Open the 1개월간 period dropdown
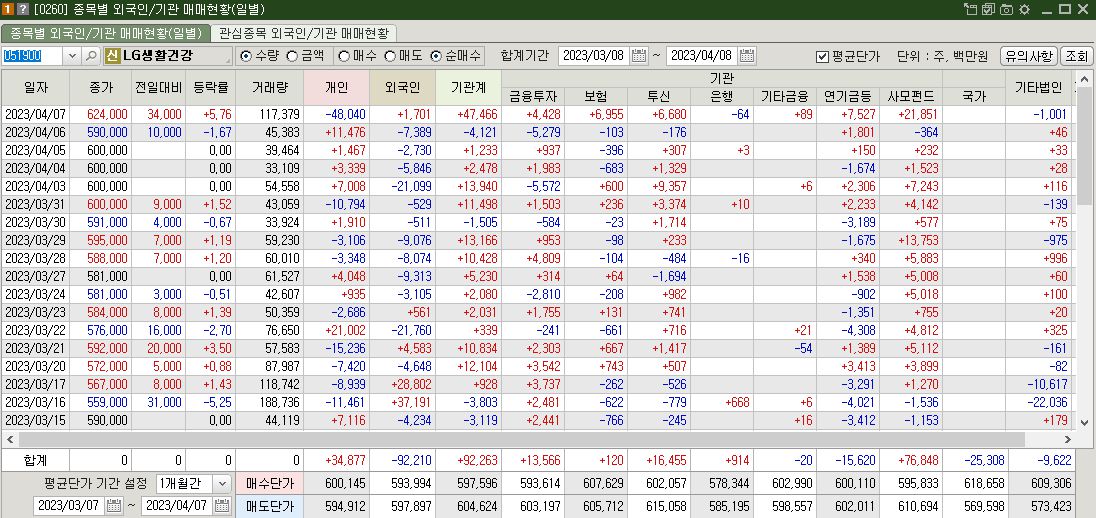 [222, 483]
